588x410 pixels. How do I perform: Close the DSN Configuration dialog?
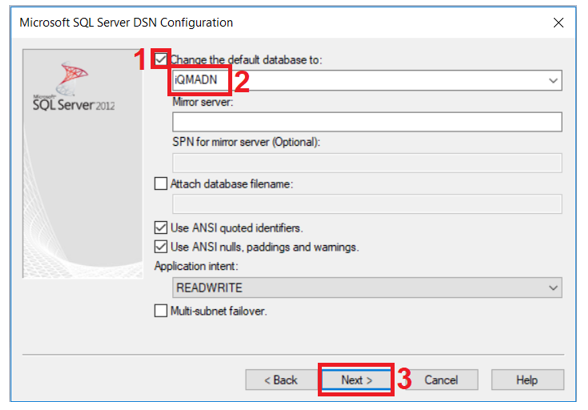tap(558, 23)
